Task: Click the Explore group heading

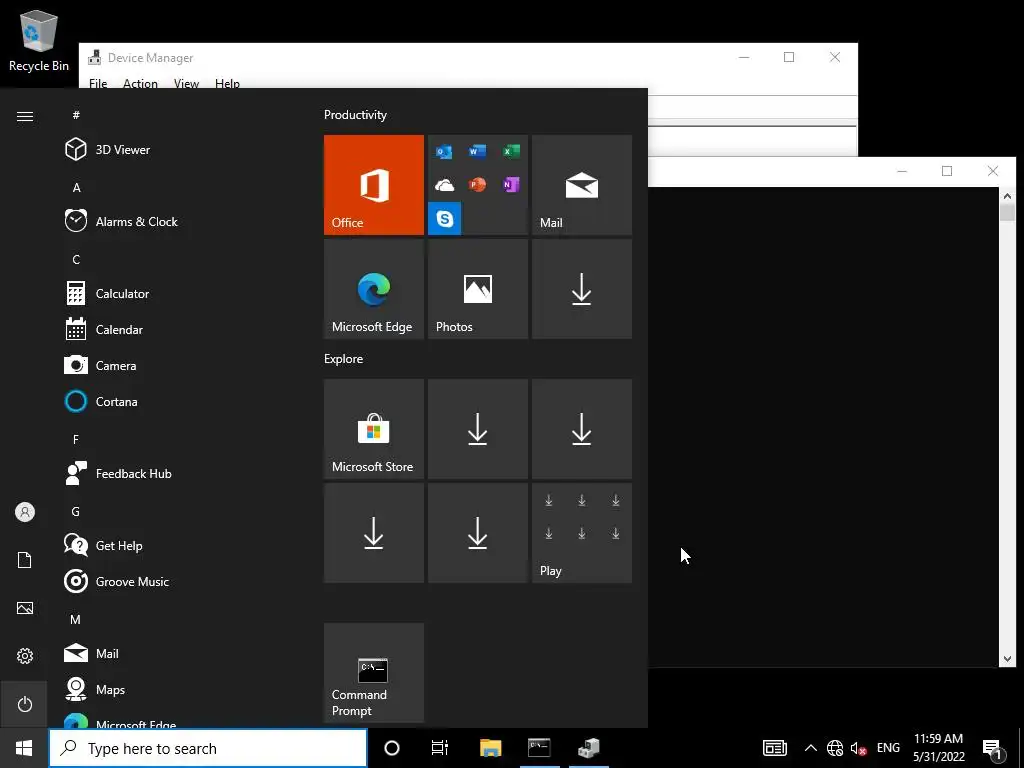Action: click(x=344, y=359)
